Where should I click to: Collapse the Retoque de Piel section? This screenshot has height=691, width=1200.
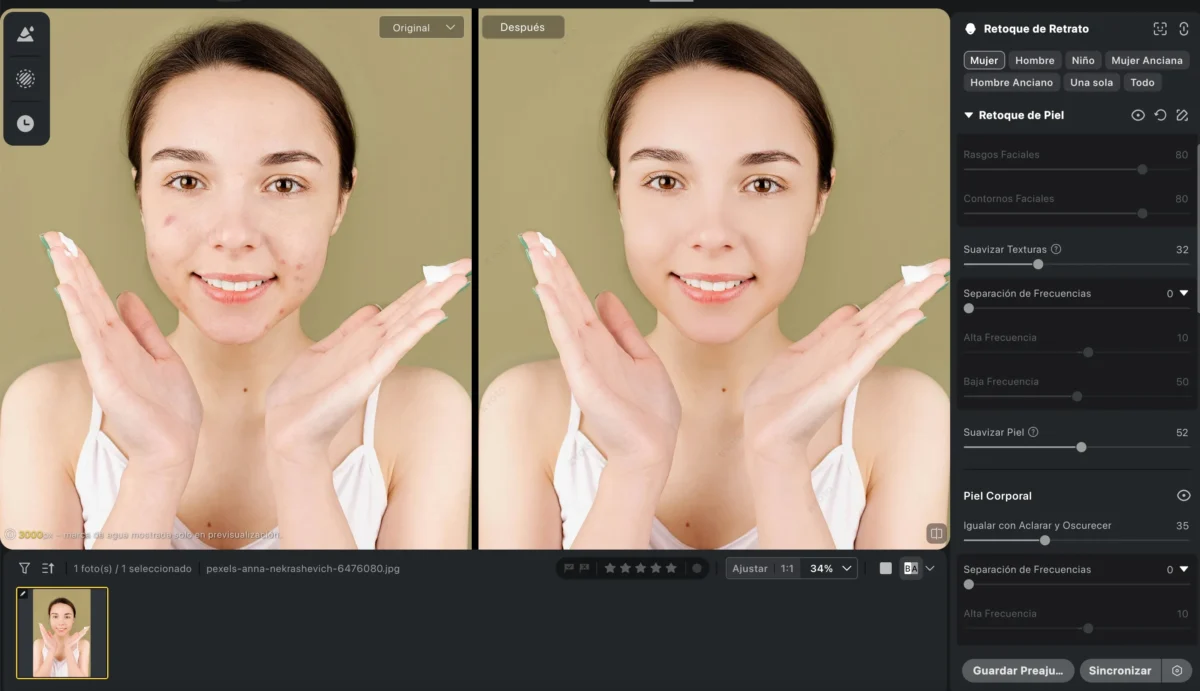point(968,115)
